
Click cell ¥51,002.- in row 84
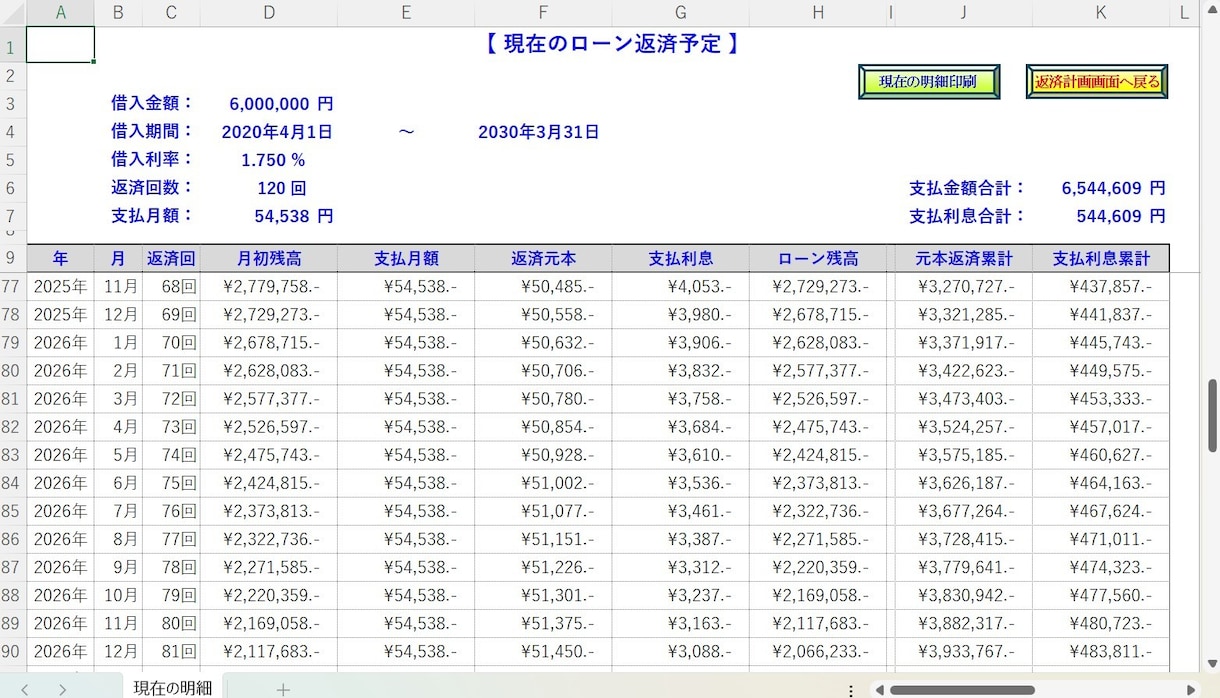543,483
